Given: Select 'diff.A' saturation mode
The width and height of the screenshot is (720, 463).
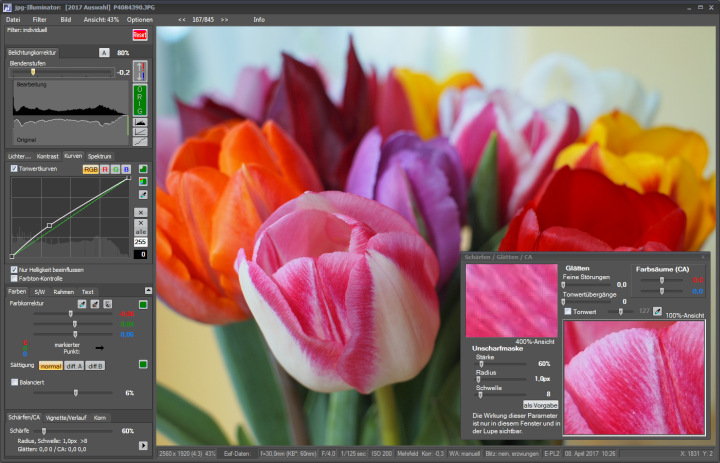Looking at the screenshot, I should [x=74, y=366].
